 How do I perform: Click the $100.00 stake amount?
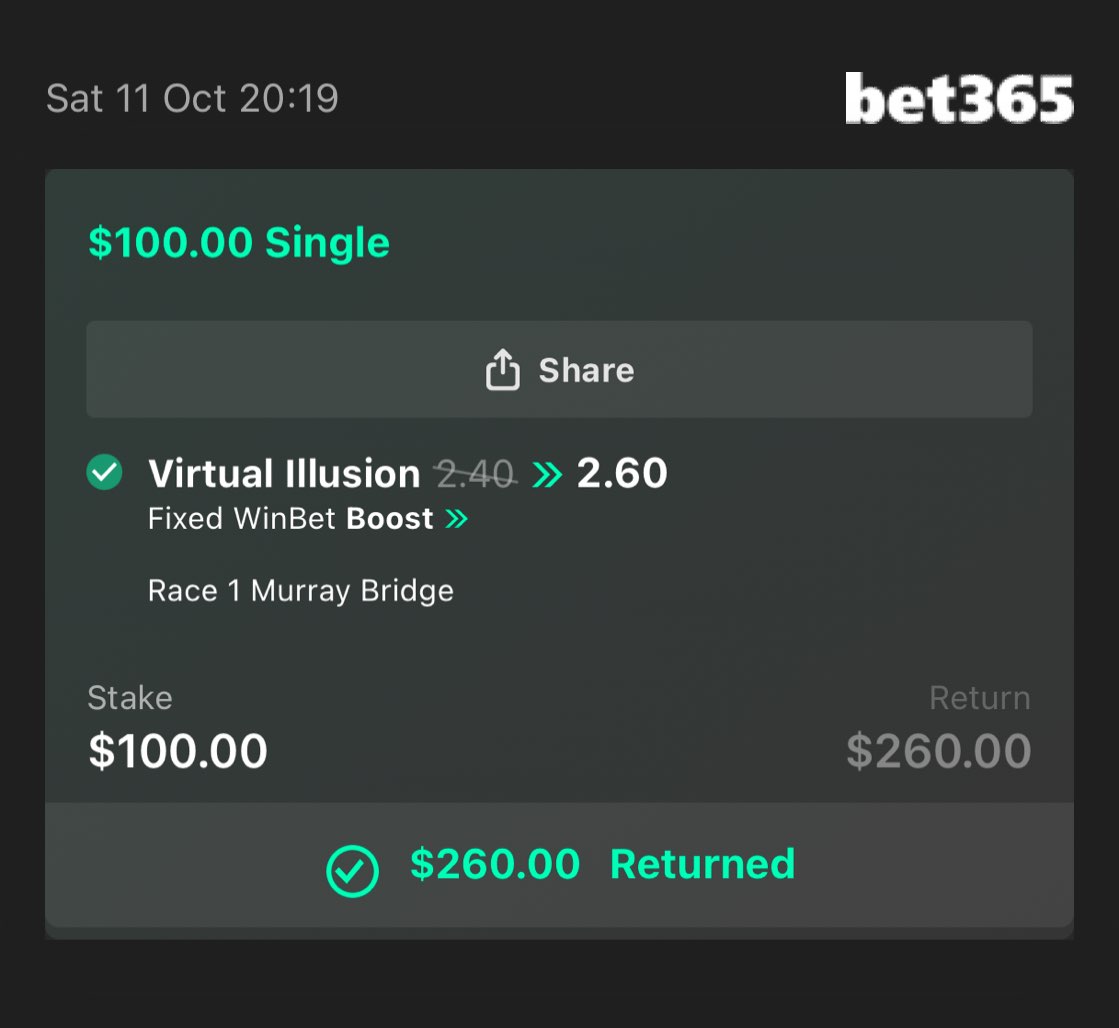click(x=178, y=752)
